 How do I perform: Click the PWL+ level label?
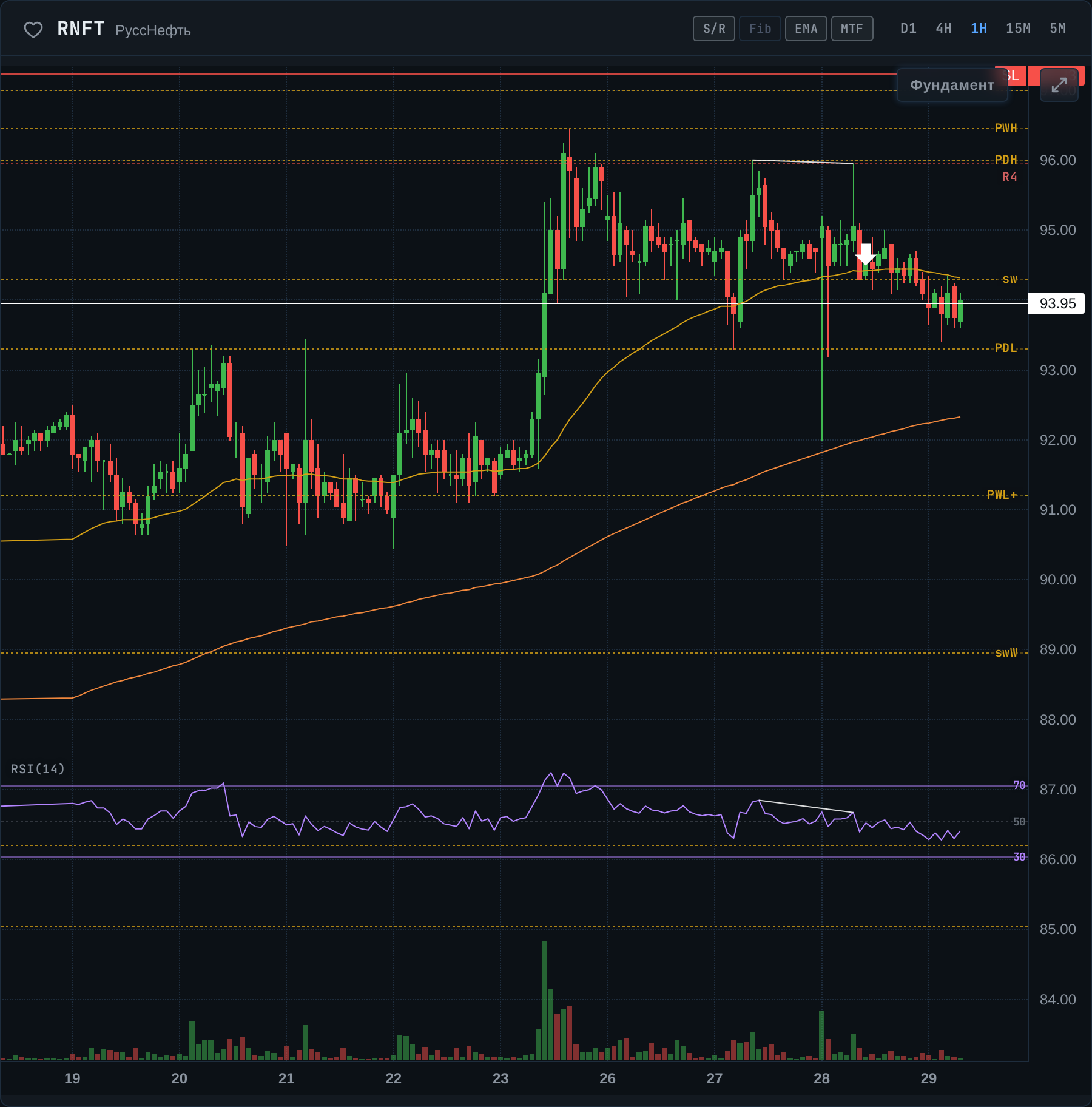(1002, 495)
